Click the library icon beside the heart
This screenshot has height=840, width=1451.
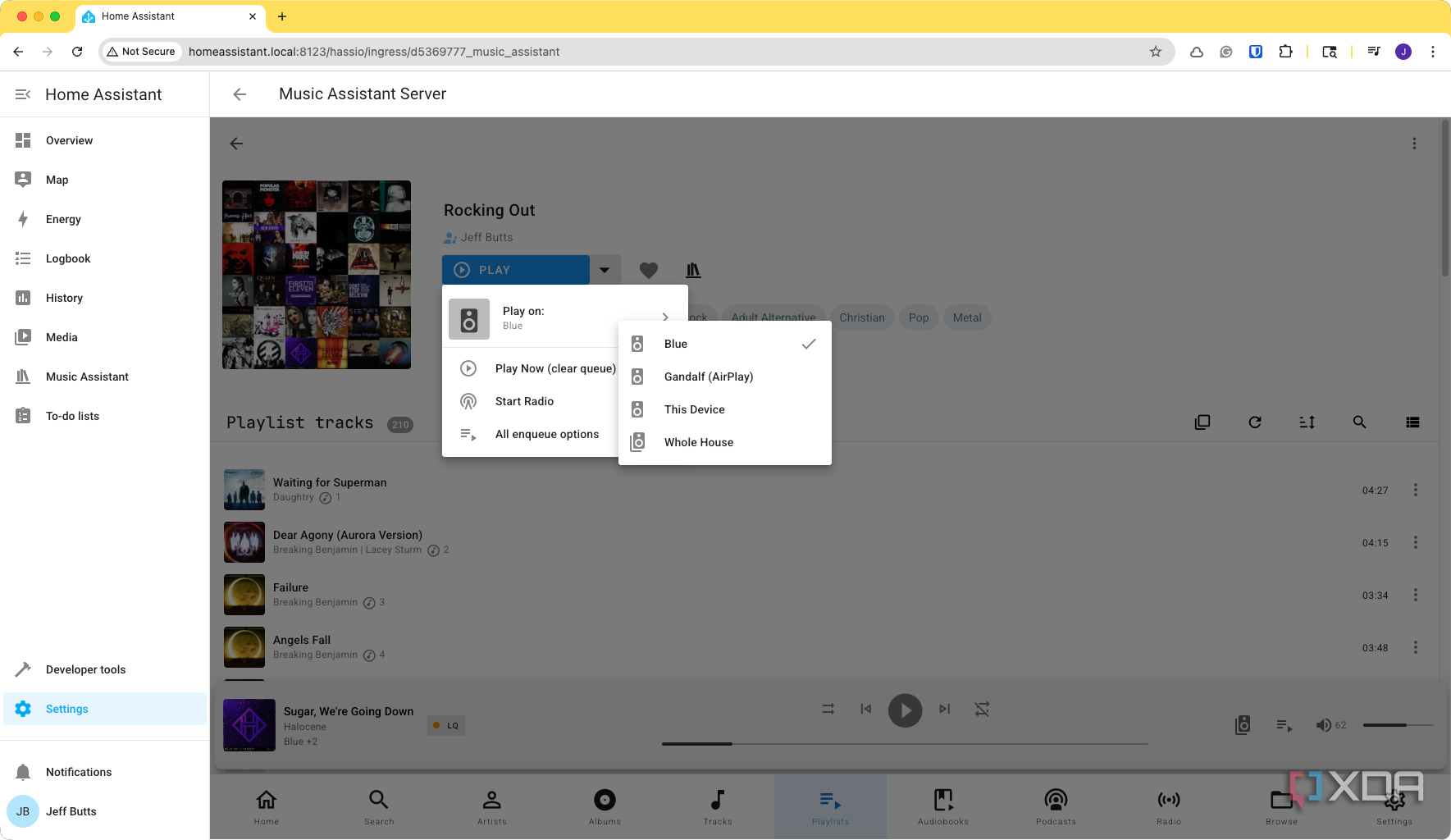tap(693, 270)
